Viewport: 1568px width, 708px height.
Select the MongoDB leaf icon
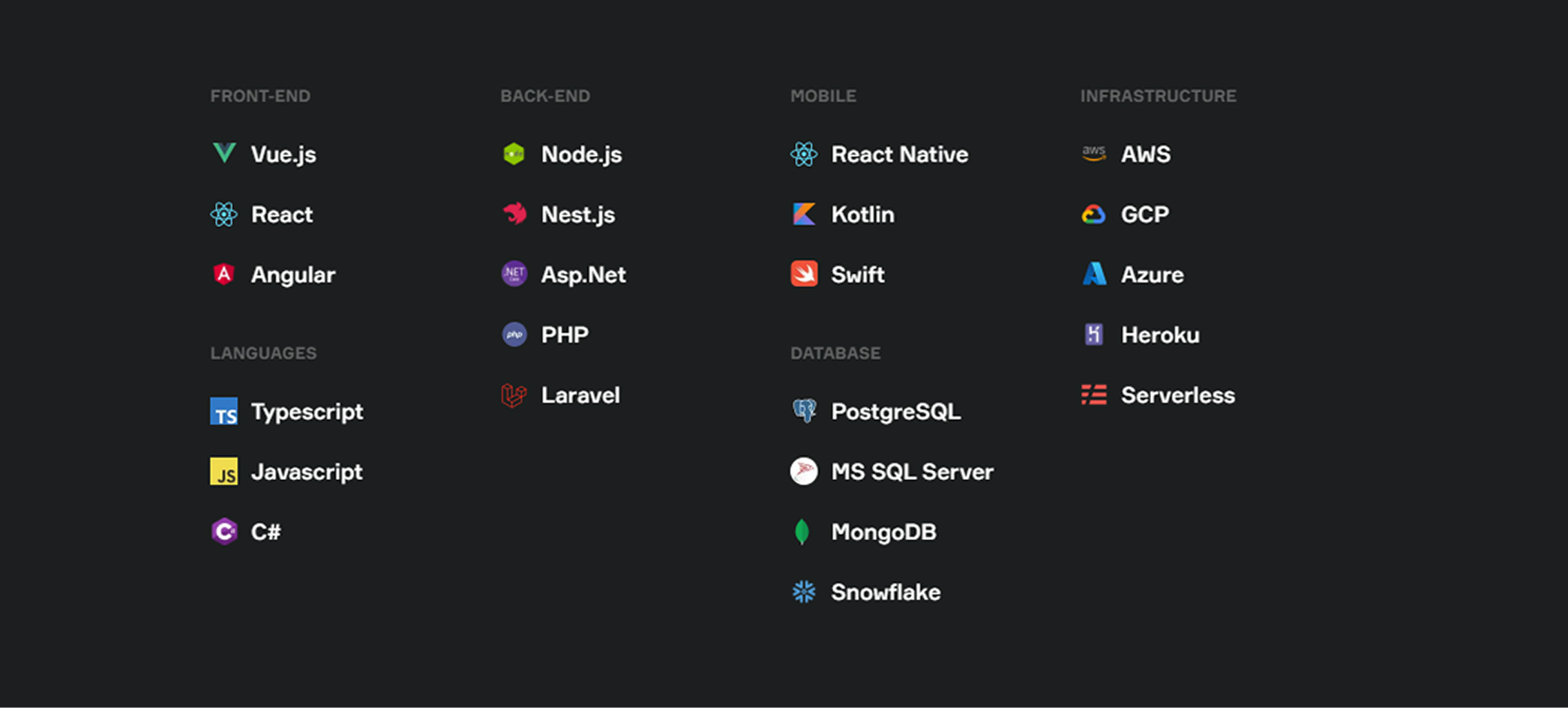click(x=804, y=532)
